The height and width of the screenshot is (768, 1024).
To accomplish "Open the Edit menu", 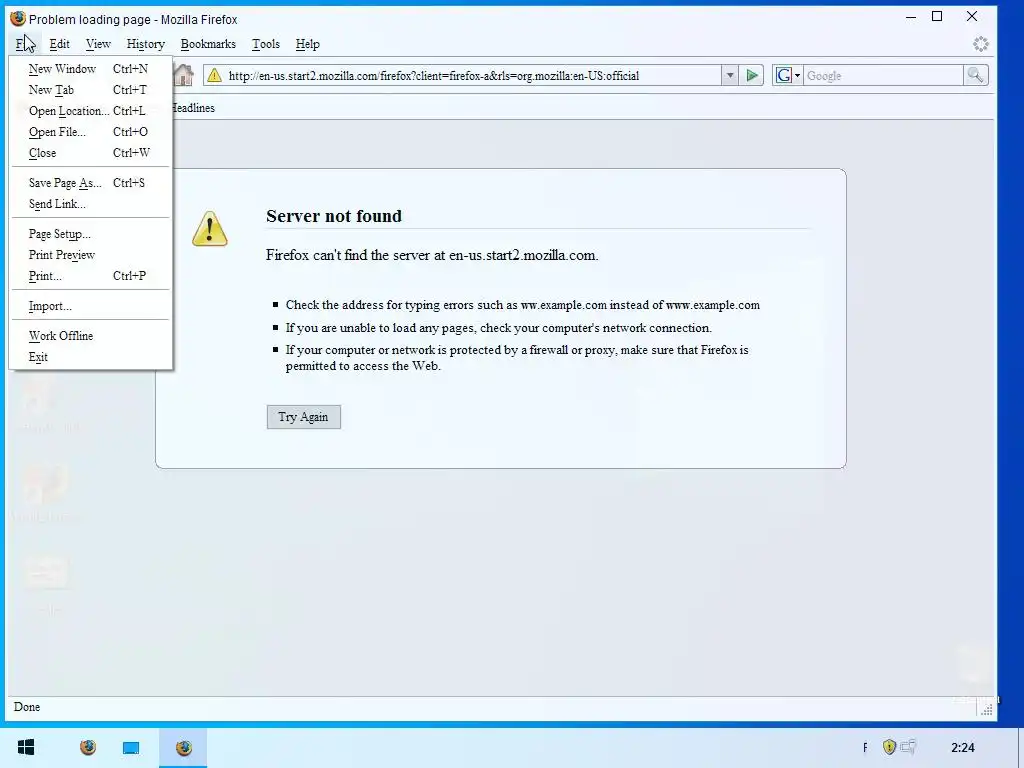I will (59, 44).
